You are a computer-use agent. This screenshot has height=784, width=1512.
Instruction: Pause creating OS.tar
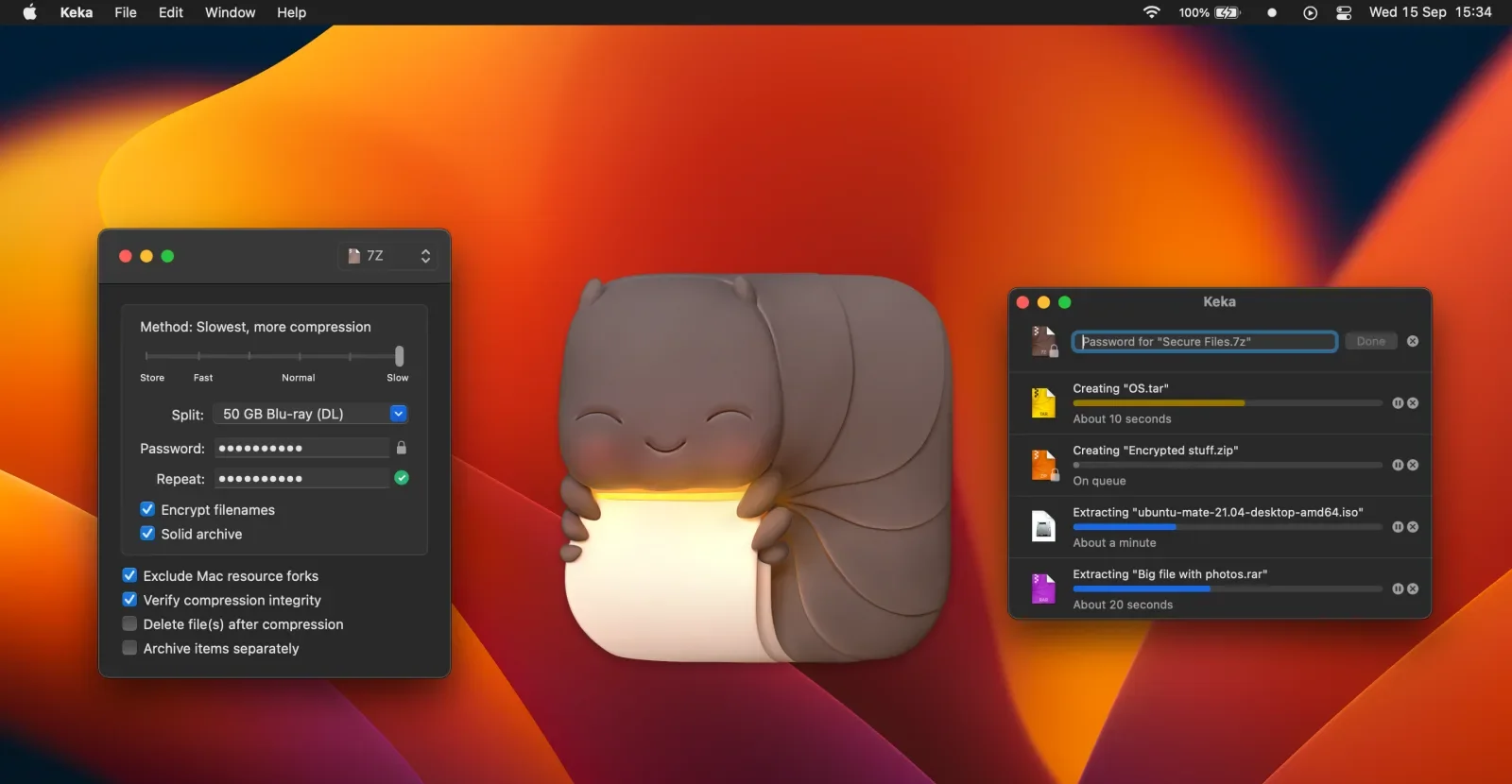pyautogui.click(x=1398, y=403)
